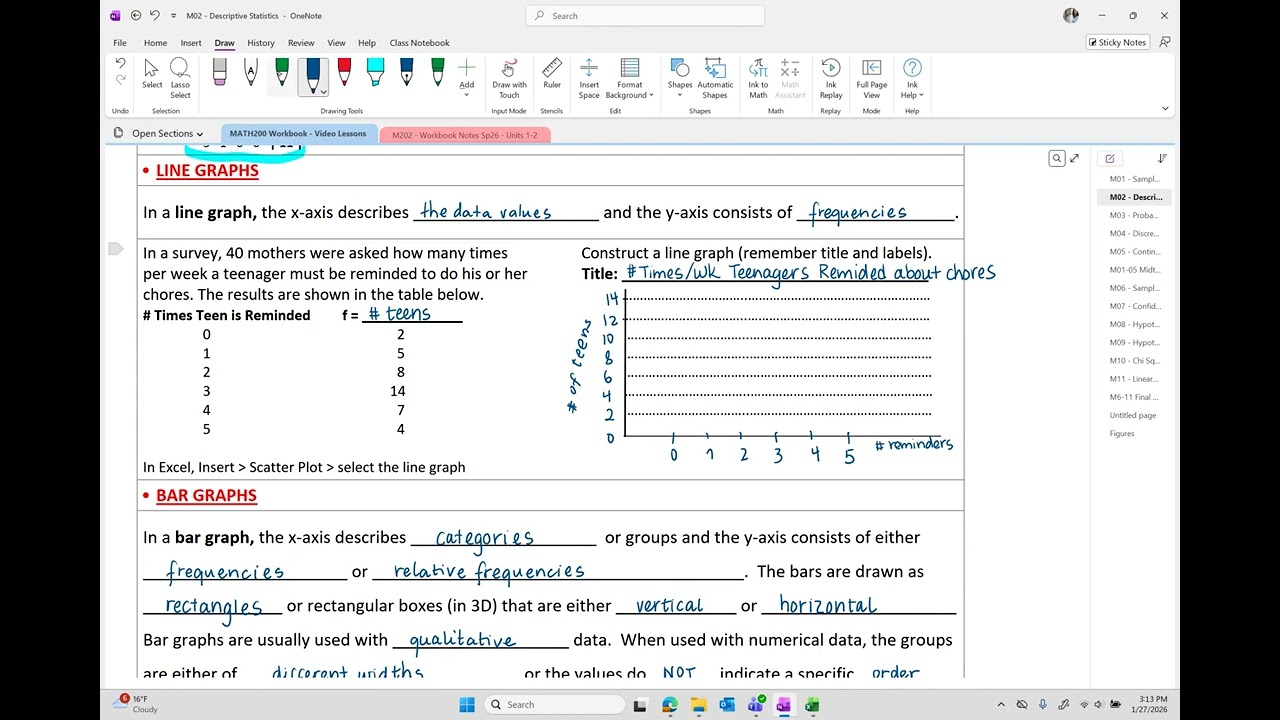Show hidden system tray icons
1280x720 pixels.
1001,704
